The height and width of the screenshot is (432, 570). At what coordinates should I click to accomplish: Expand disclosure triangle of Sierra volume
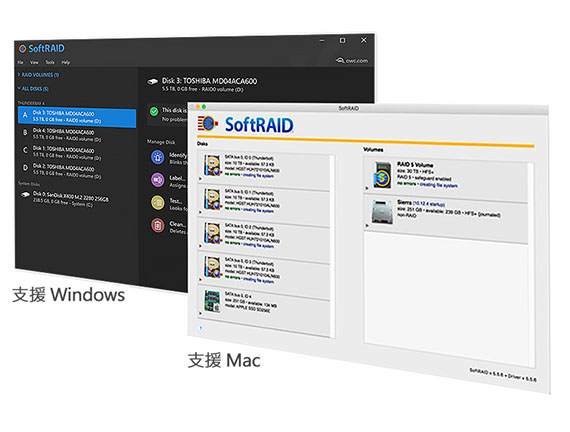click(367, 225)
